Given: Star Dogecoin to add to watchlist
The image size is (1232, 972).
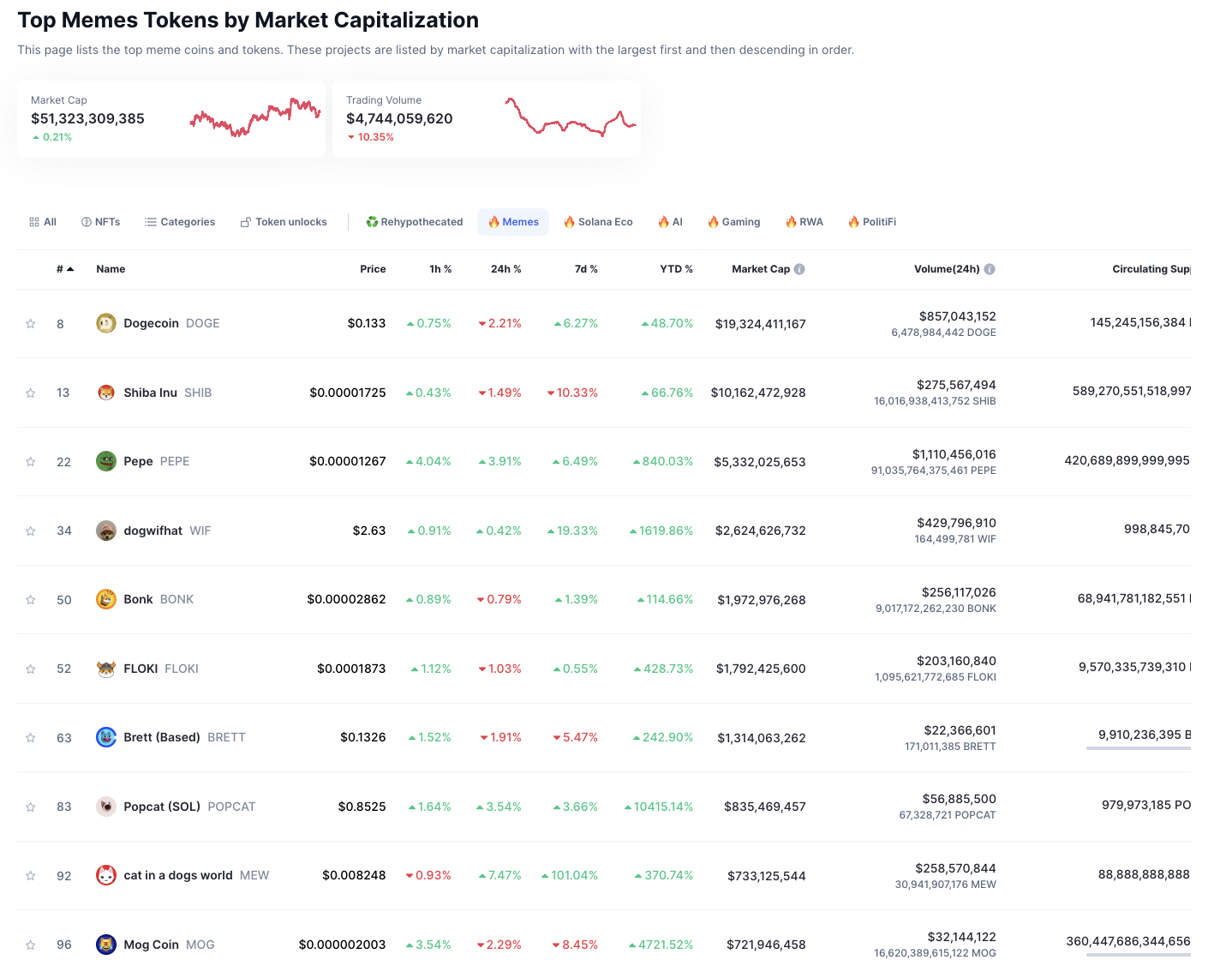Looking at the screenshot, I should 31,324.
